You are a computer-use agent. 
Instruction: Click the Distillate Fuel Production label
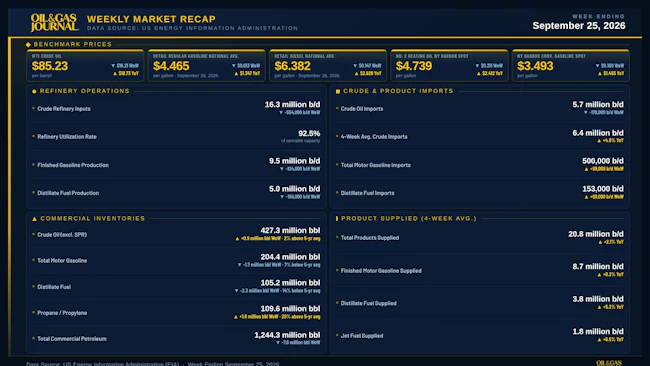tap(68, 193)
